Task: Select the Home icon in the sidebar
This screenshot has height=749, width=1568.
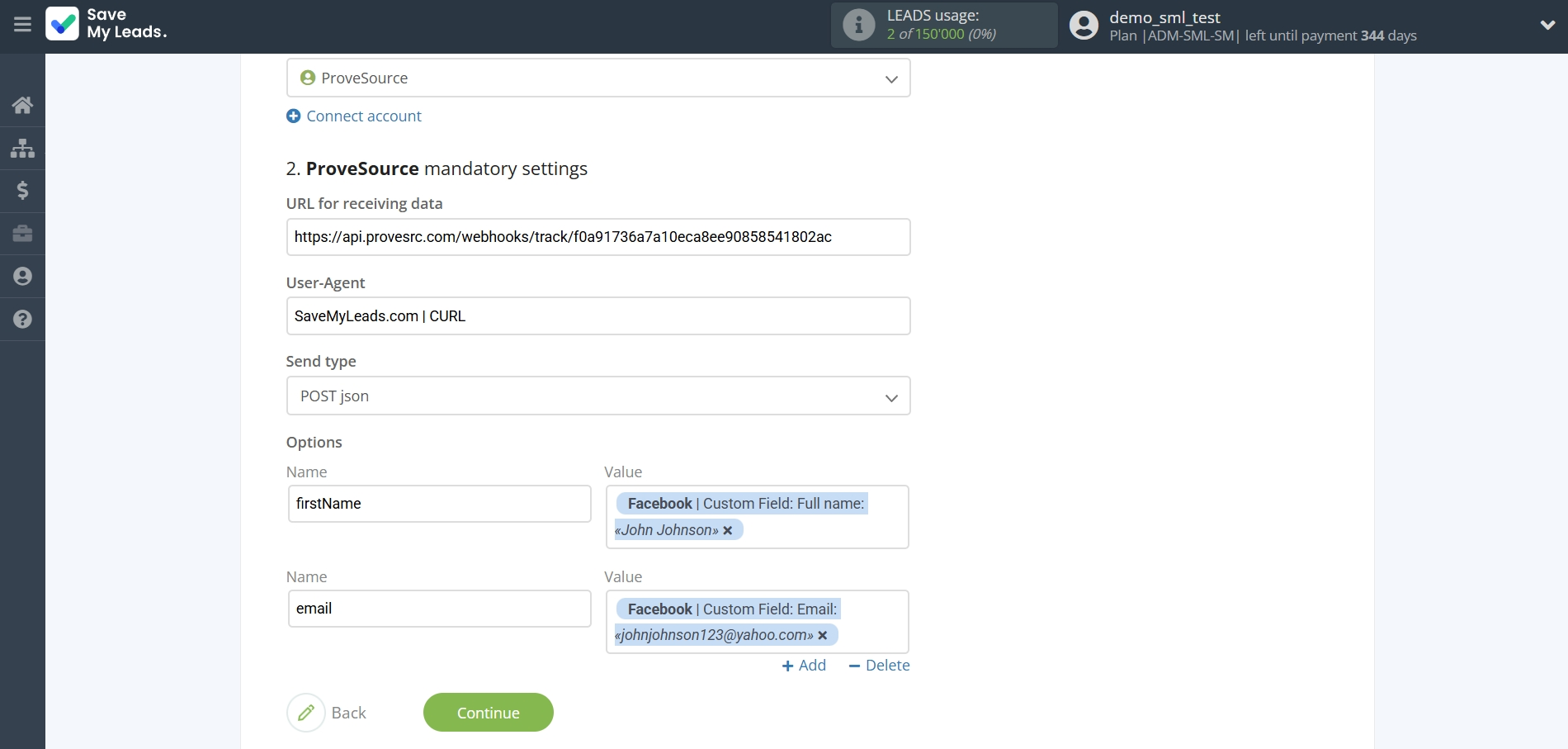Action: tap(22, 105)
